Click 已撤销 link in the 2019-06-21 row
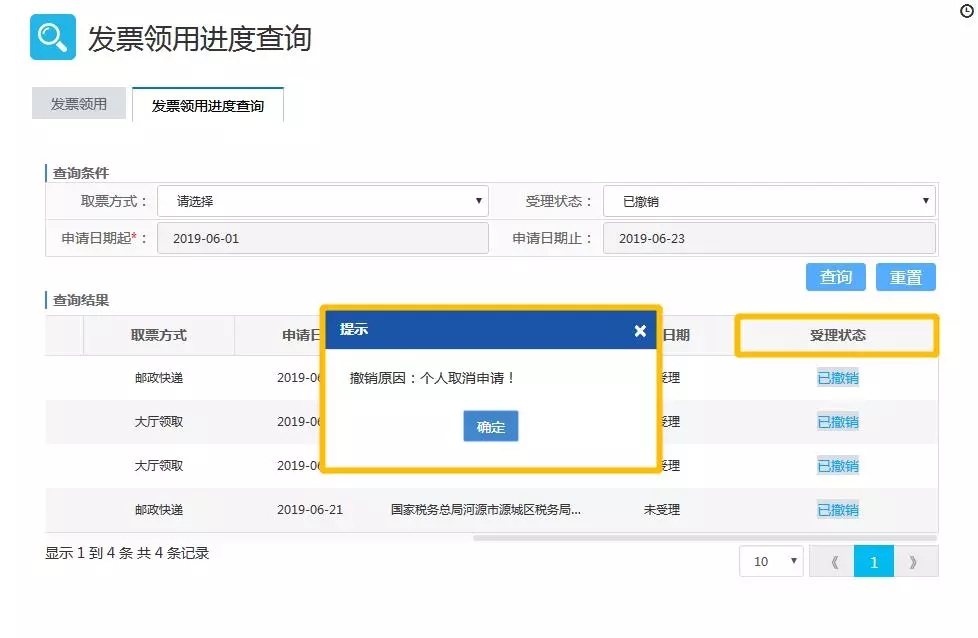This screenshot has height=638, width=978. tap(838, 510)
